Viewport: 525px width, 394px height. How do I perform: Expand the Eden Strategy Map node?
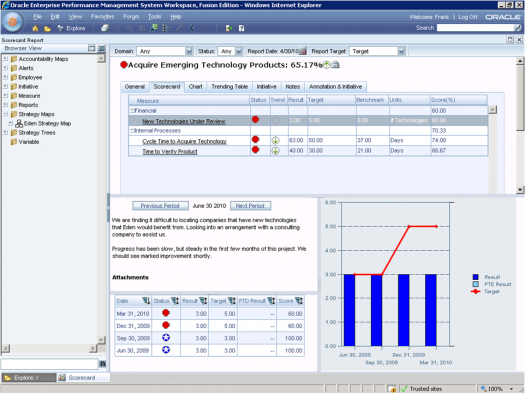pyautogui.click(x=10, y=123)
